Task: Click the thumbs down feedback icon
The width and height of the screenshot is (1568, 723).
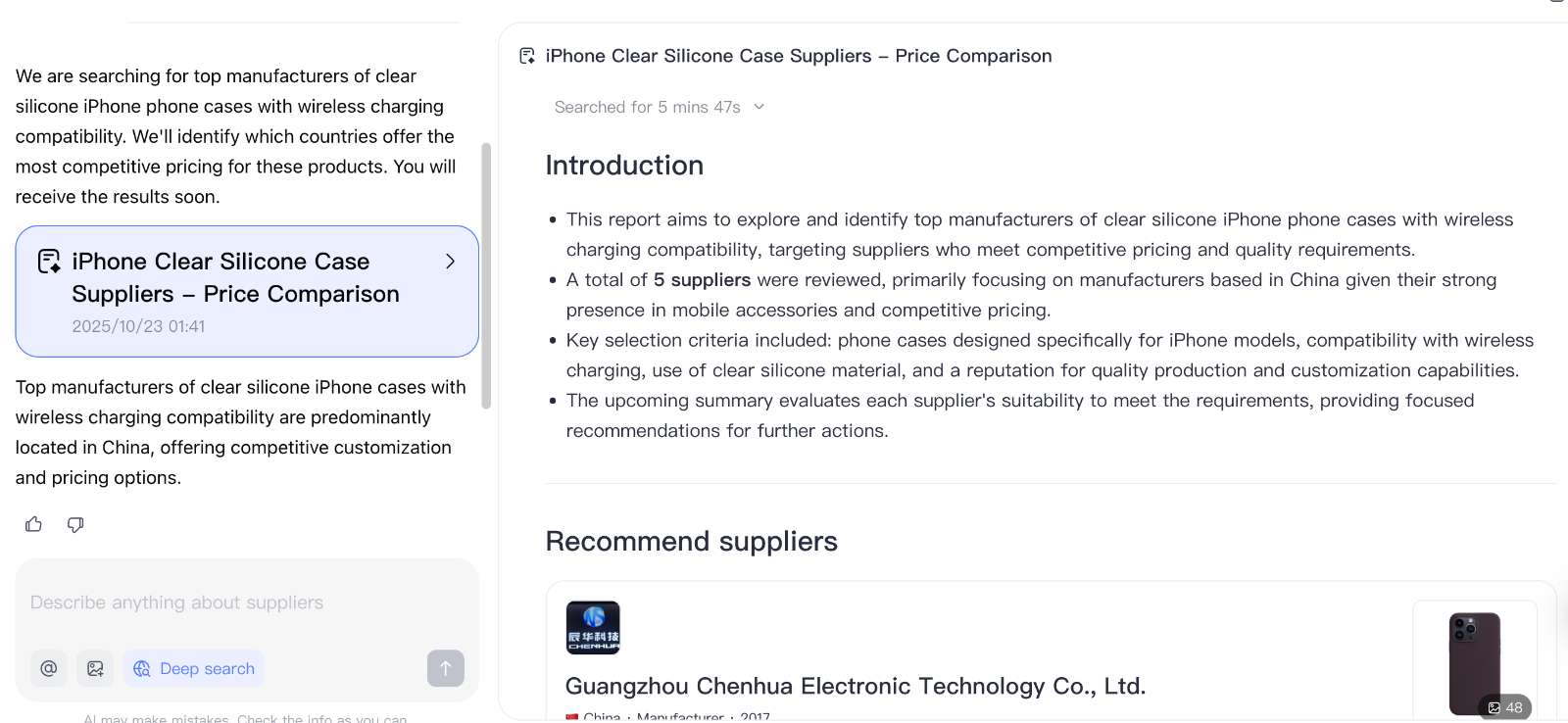Action: (x=75, y=525)
